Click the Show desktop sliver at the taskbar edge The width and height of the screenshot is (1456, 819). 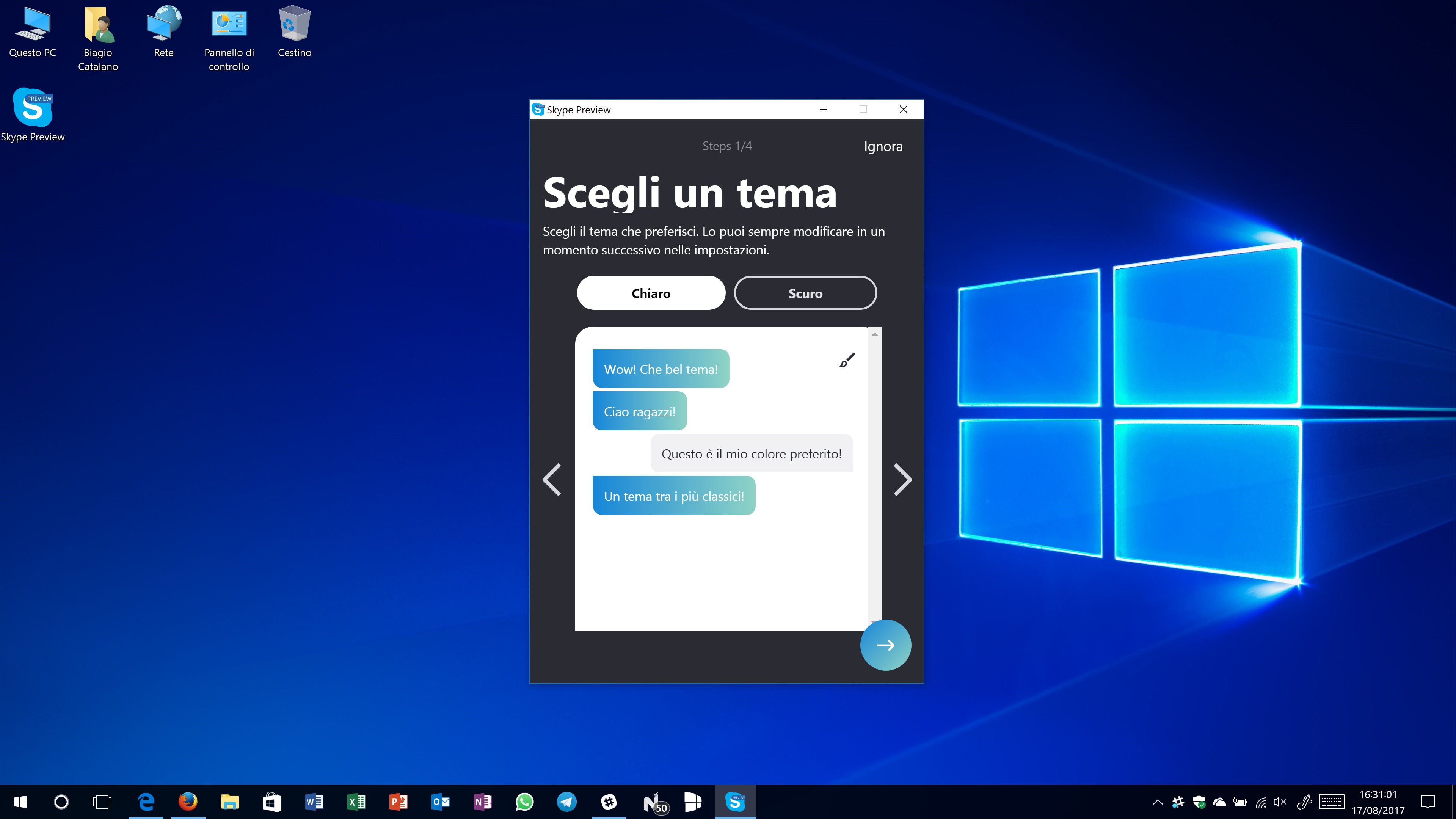pos(1454,802)
